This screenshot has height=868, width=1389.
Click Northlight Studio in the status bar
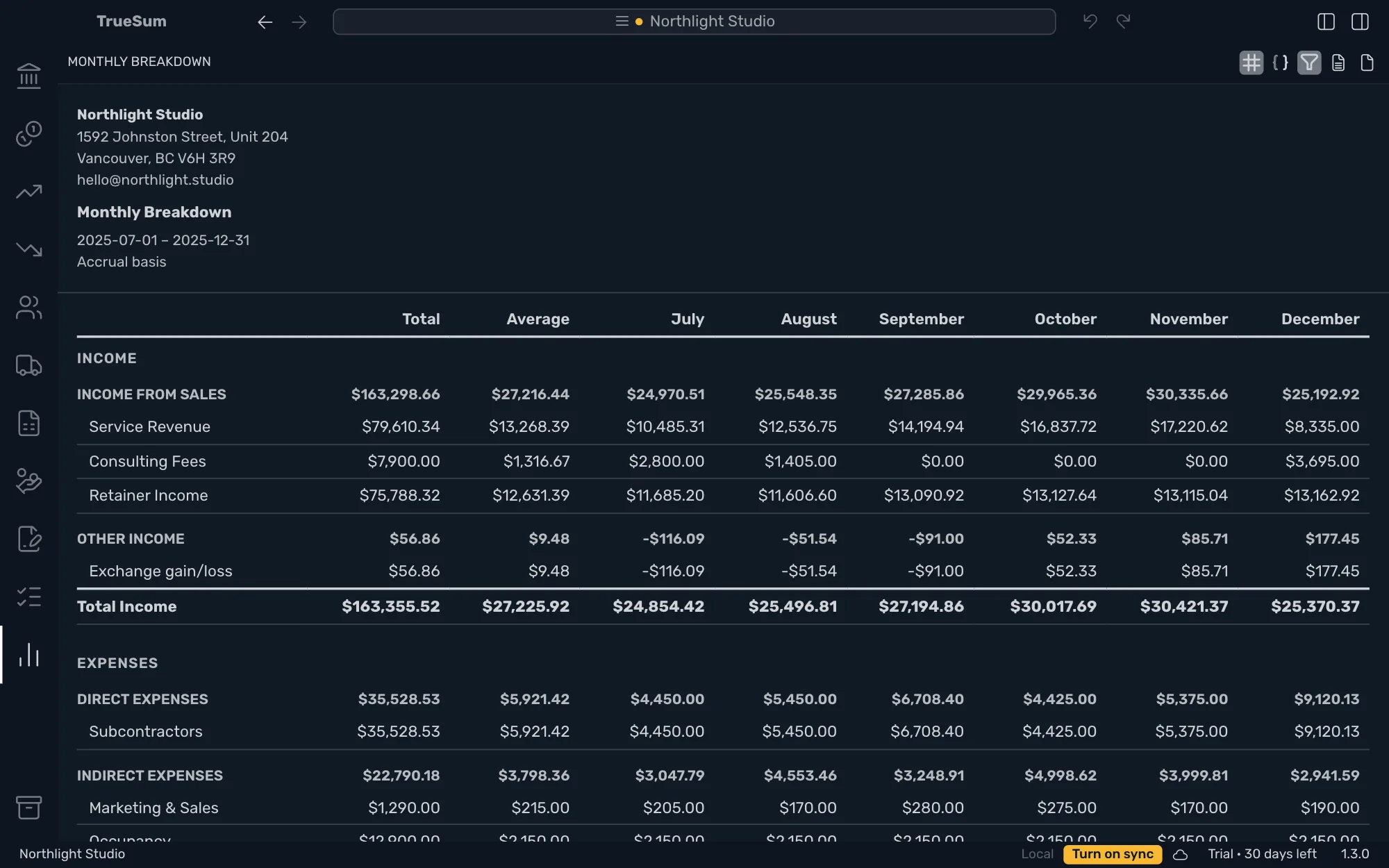72,854
